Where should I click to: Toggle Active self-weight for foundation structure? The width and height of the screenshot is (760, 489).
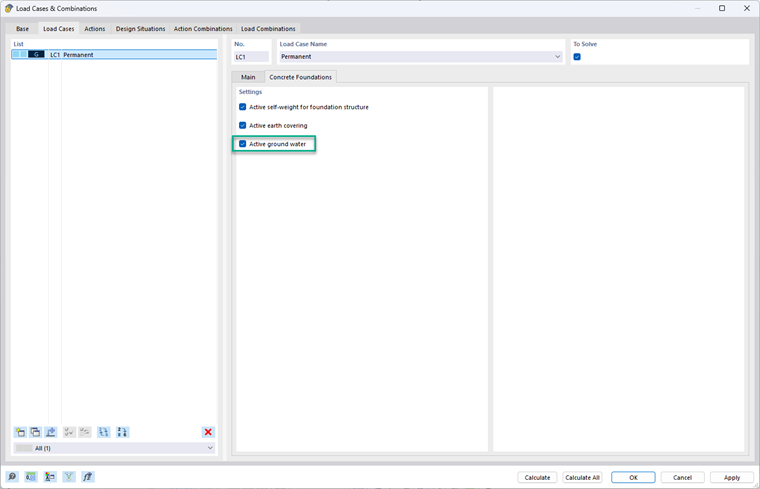click(242, 107)
